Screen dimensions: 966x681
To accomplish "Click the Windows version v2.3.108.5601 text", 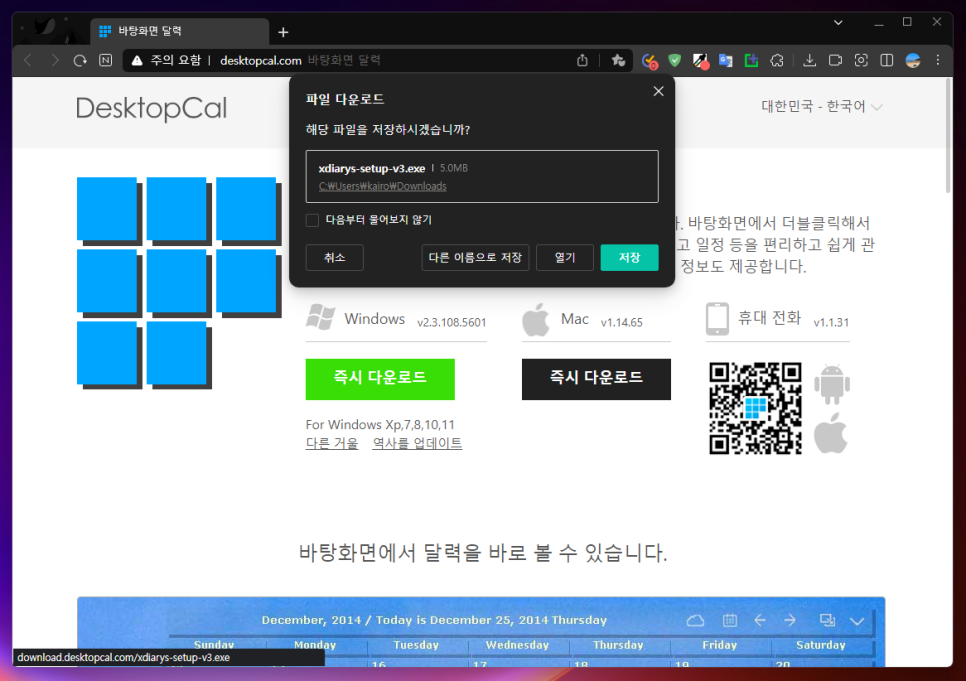I will point(452,322).
